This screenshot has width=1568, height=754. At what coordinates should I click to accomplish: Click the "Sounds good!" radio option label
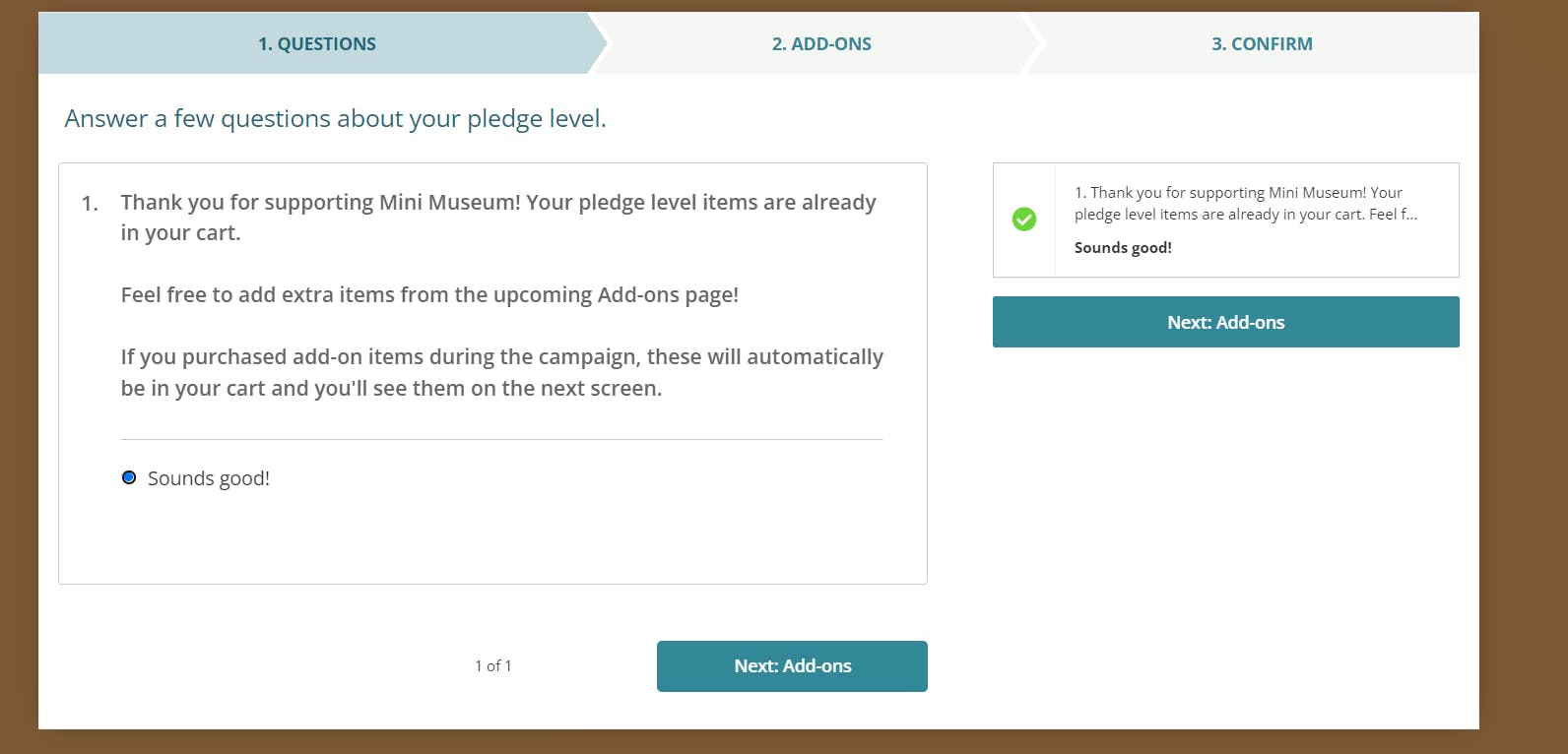[x=208, y=478]
